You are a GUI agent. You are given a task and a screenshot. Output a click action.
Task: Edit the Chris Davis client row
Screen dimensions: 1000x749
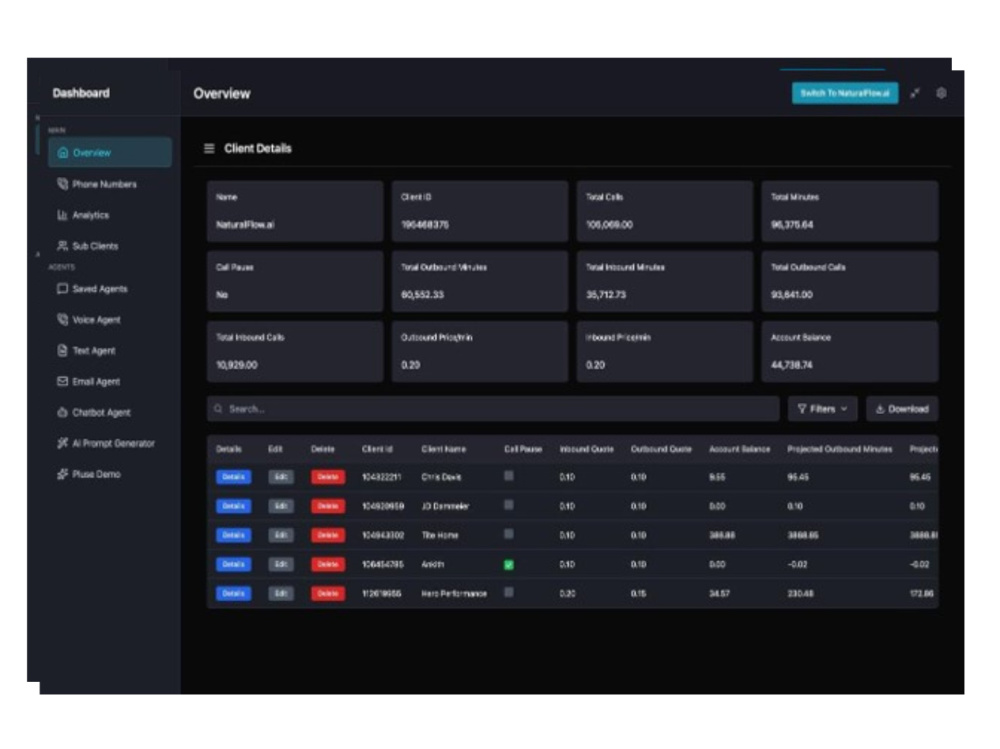(281, 477)
